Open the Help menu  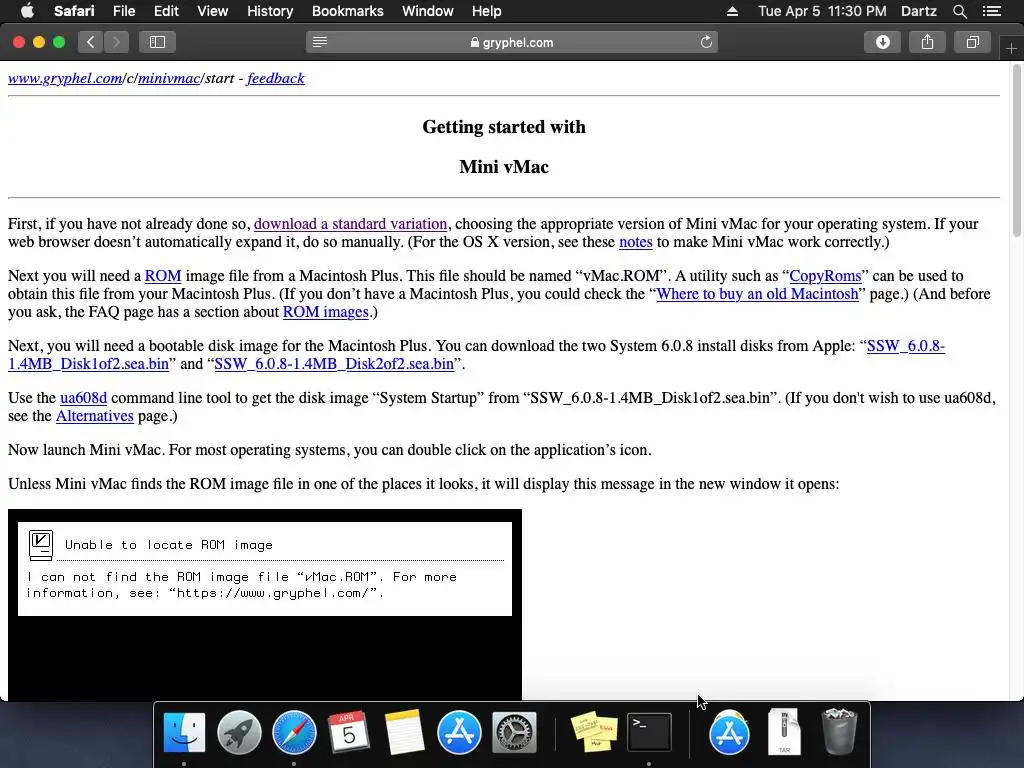tap(487, 11)
